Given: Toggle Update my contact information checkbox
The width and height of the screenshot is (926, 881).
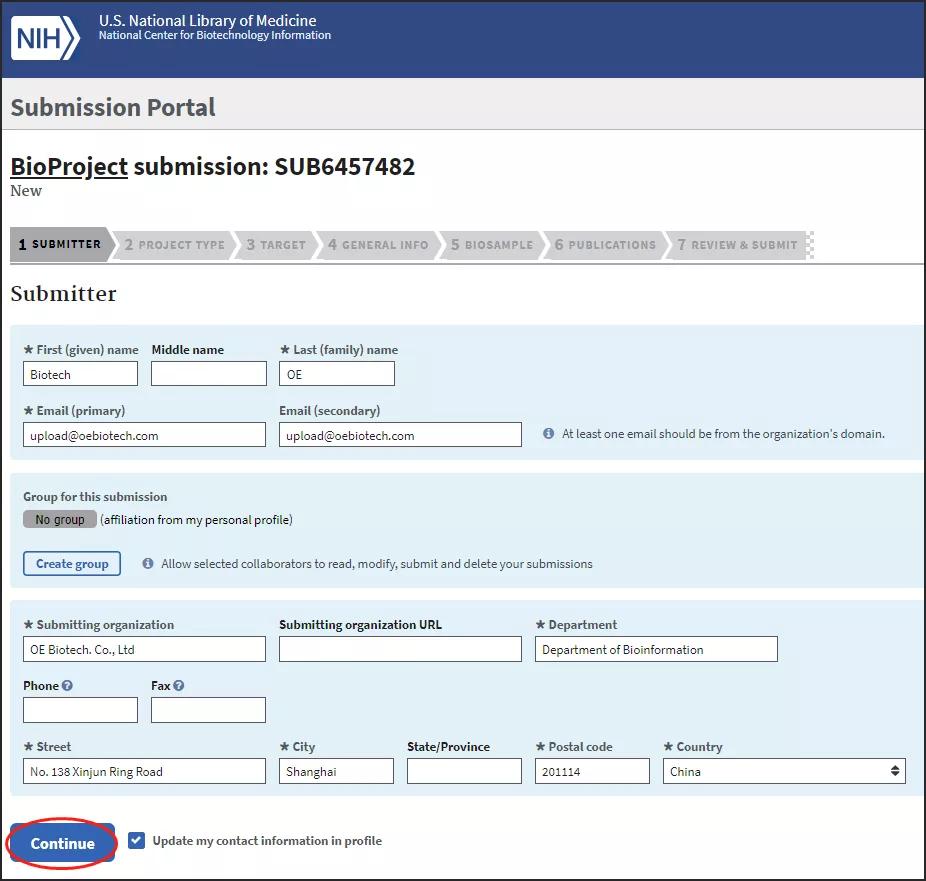Looking at the screenshot, I should pyautogui.click(x=136, y=840).
